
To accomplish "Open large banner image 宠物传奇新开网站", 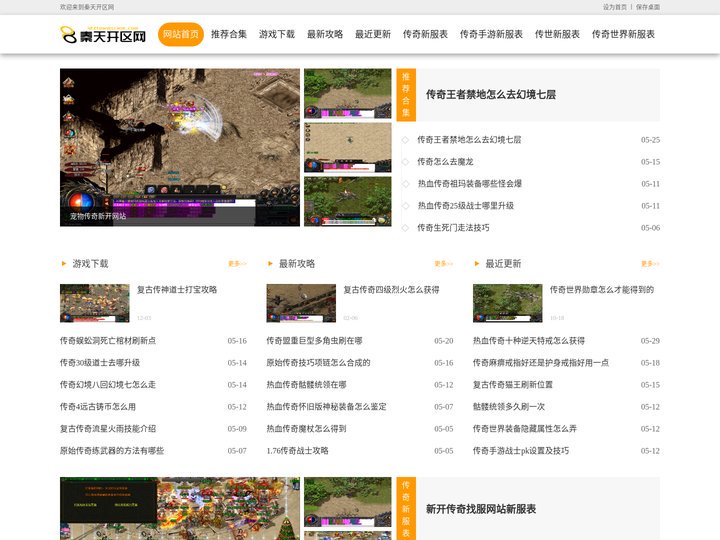I will click(180, 147).
